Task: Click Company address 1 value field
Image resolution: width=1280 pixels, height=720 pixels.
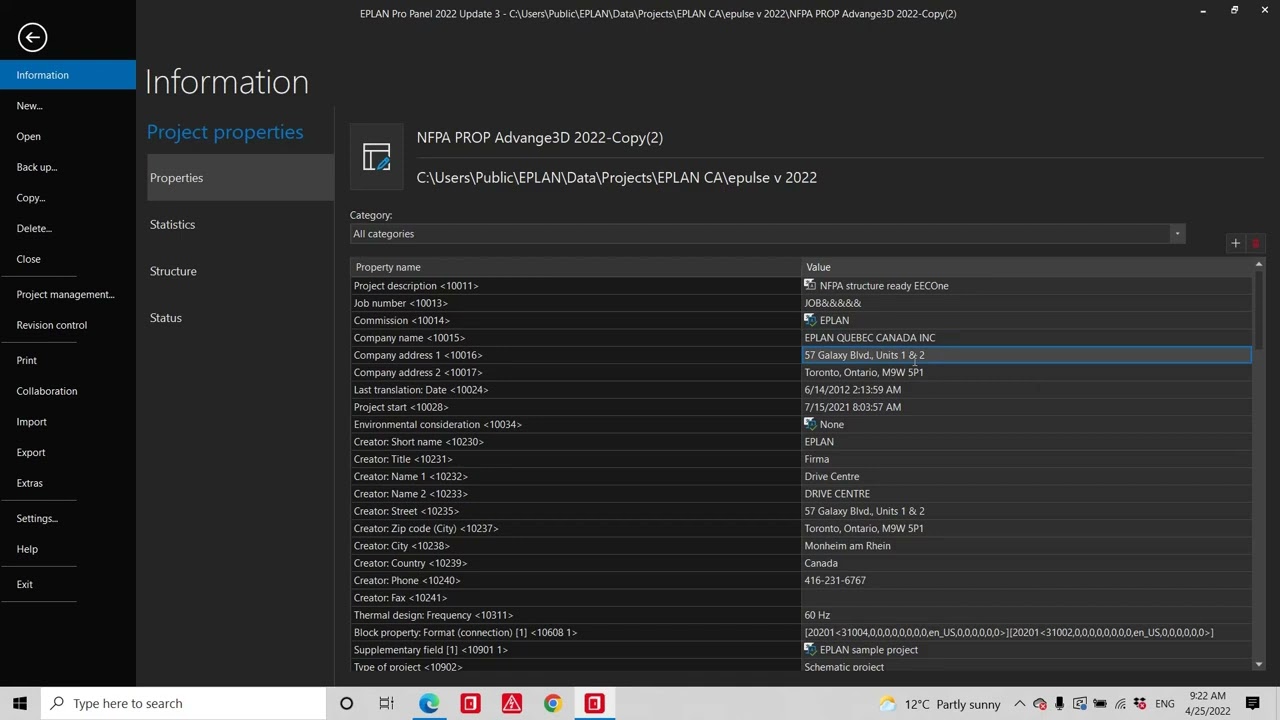Action: pos(1026,355)
